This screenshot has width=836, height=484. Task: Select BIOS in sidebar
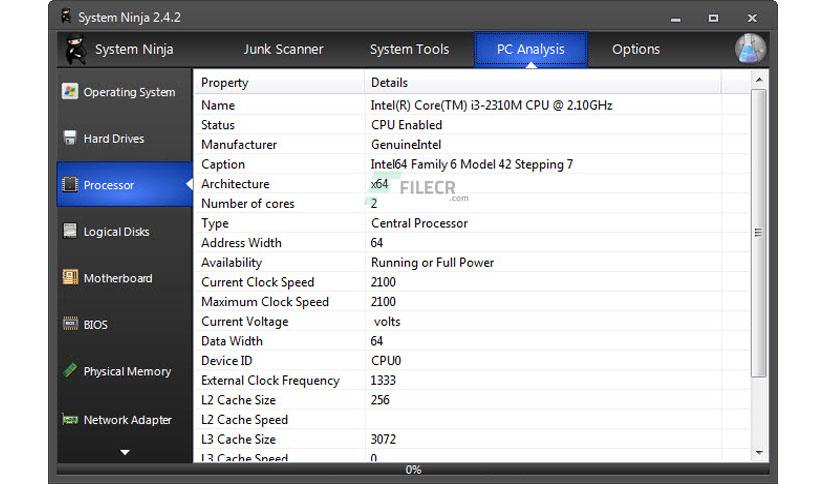point(95,324)
